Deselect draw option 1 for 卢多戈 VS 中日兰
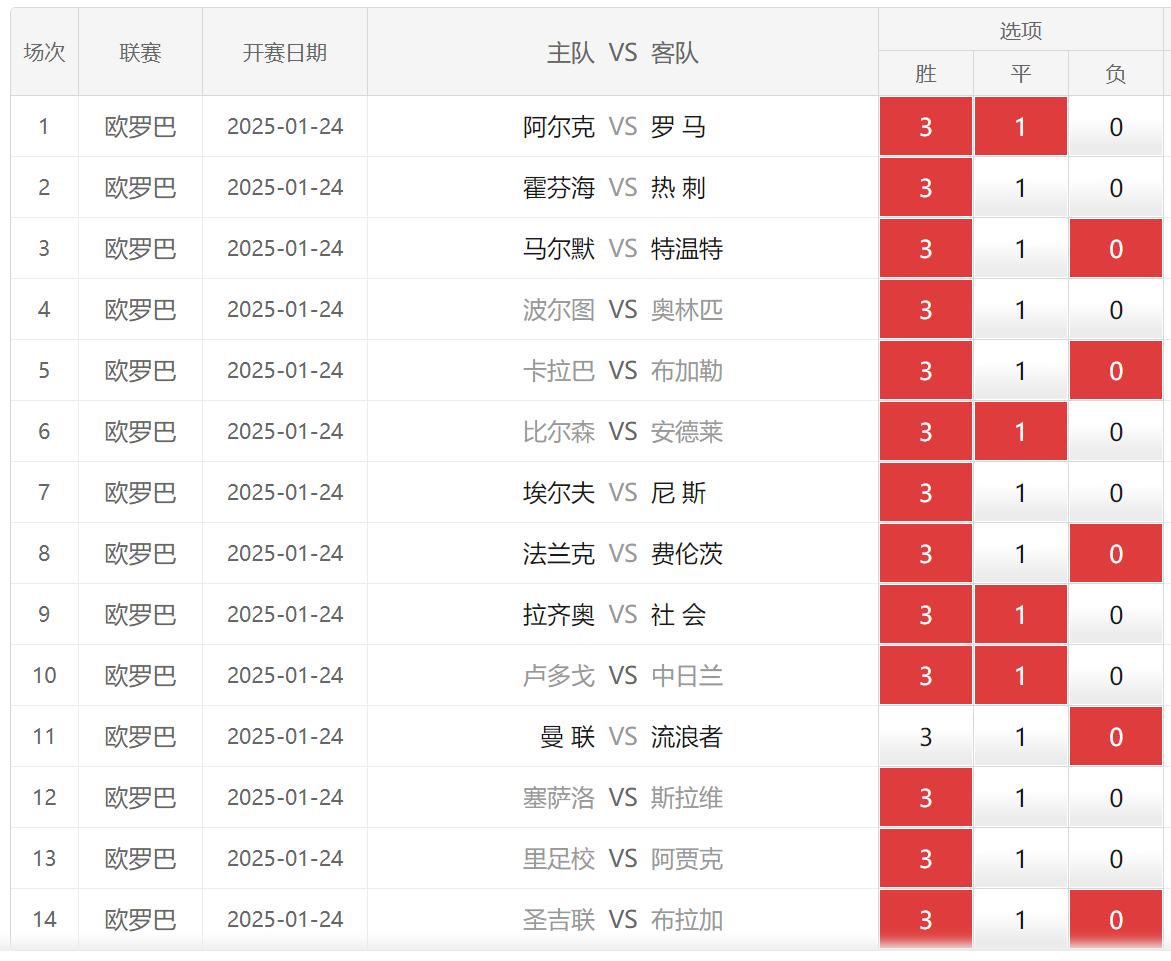The width and height of the screenshot is (1171, 961). click(1020, 676)
